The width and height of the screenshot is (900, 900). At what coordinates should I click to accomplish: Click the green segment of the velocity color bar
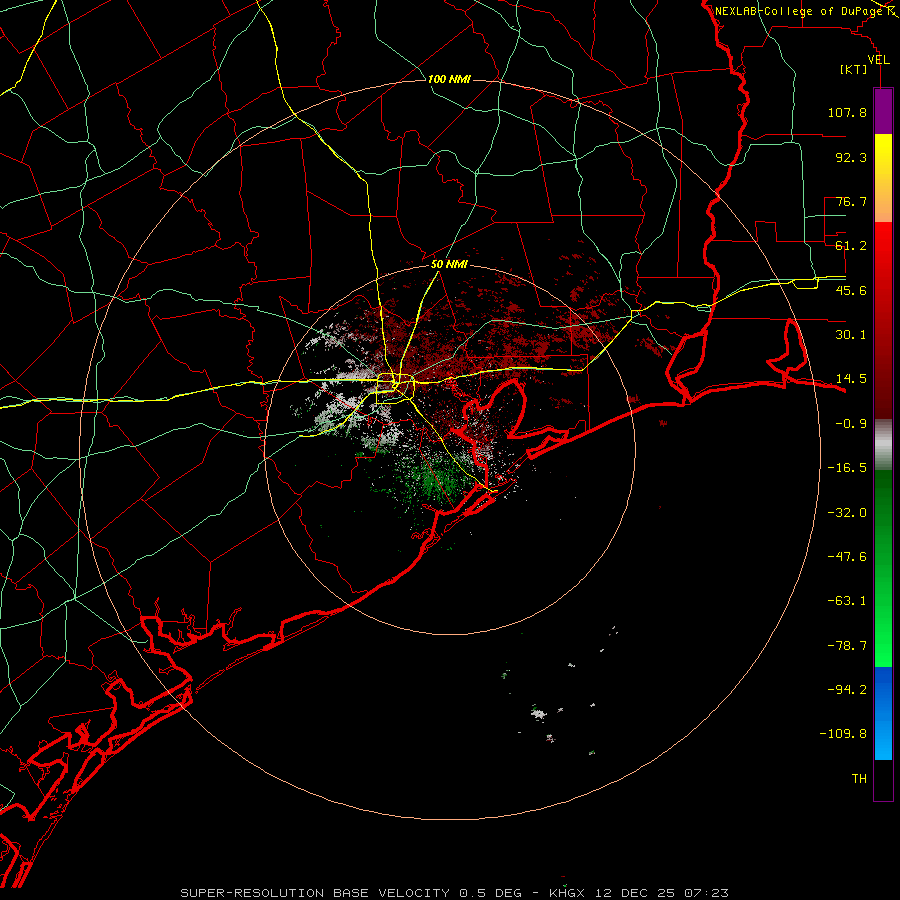(x=883, y=568)
